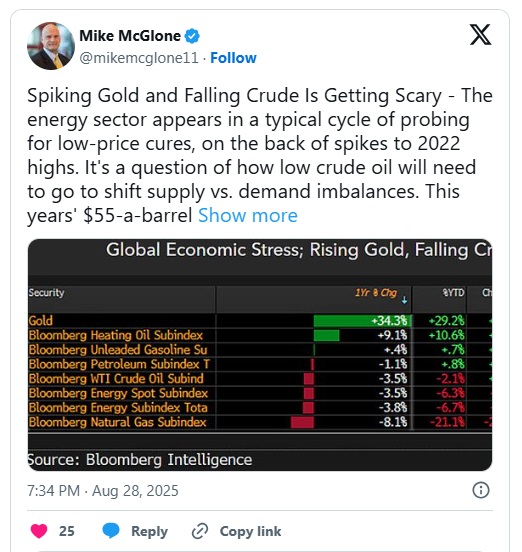Click the Copy link label

tap(250, 531)
